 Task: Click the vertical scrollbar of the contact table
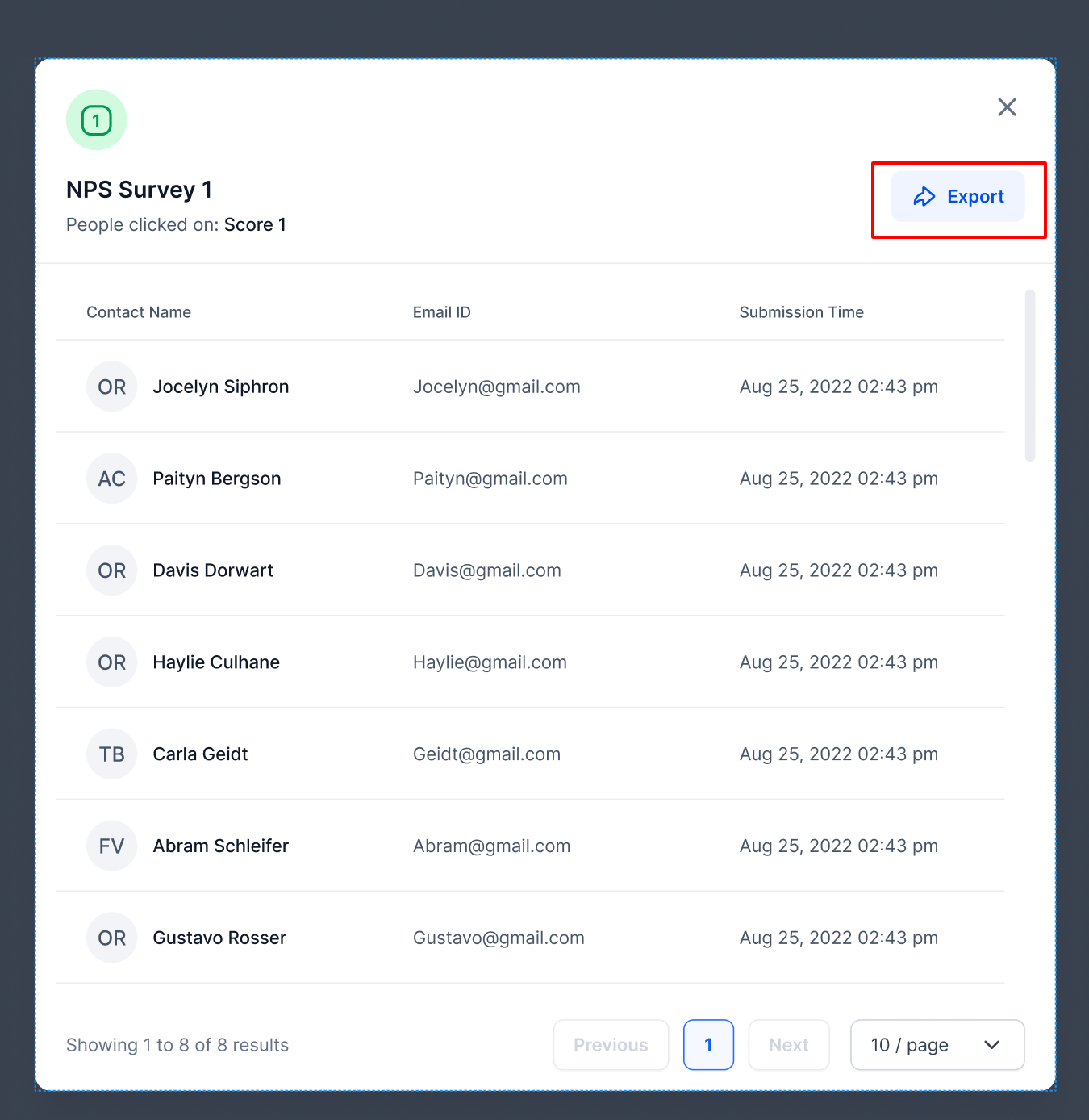pos(1030,375)
